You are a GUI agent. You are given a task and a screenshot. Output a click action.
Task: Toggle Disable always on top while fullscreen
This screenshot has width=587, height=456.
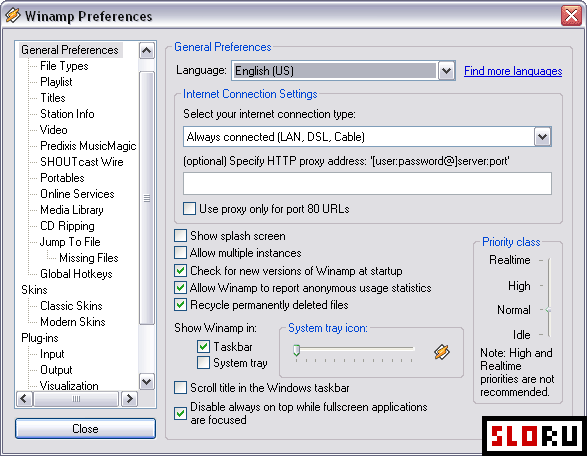pyautogui.click(x=180, y=413)
